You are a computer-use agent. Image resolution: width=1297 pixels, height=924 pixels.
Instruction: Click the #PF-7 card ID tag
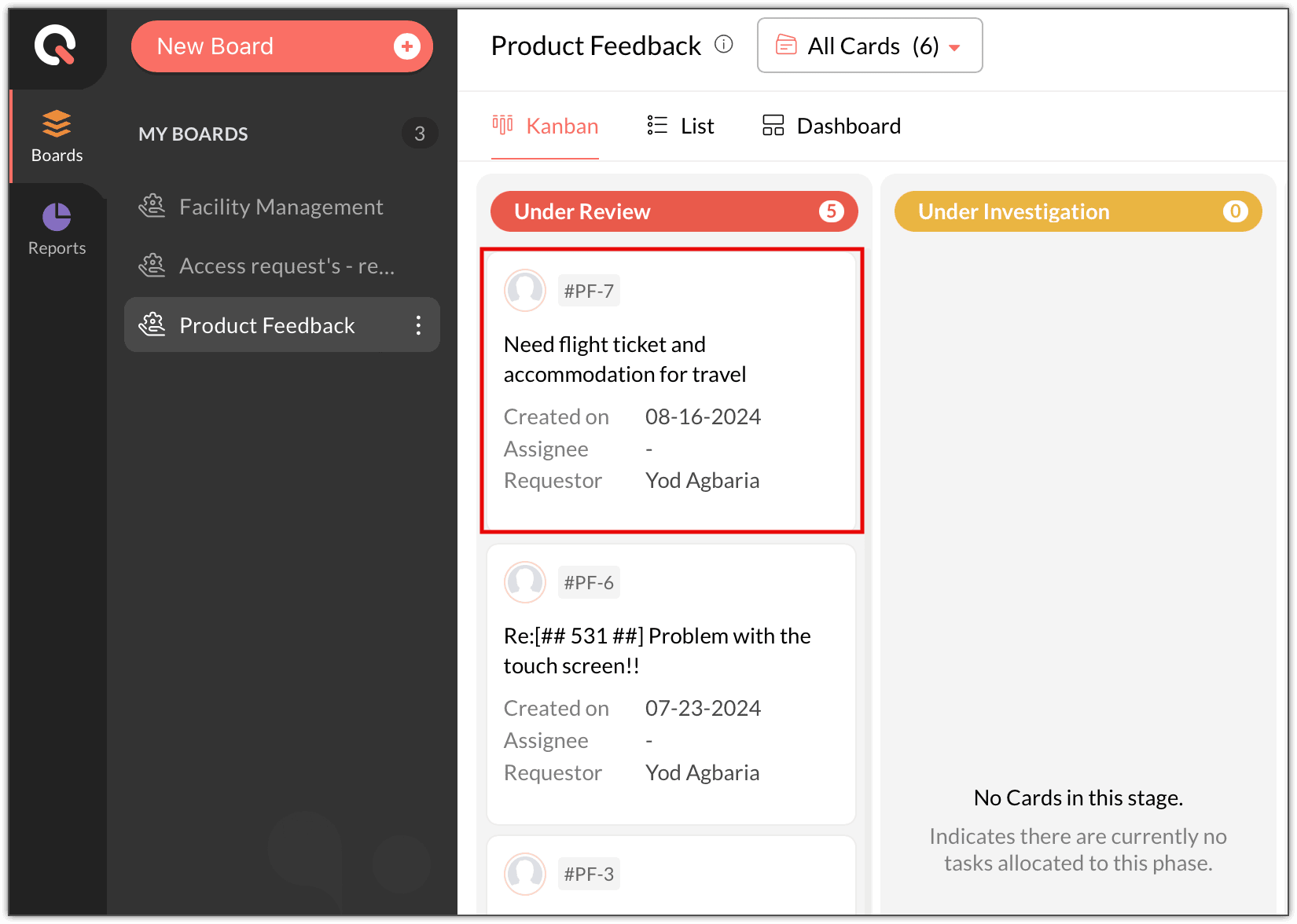(589, 291)
